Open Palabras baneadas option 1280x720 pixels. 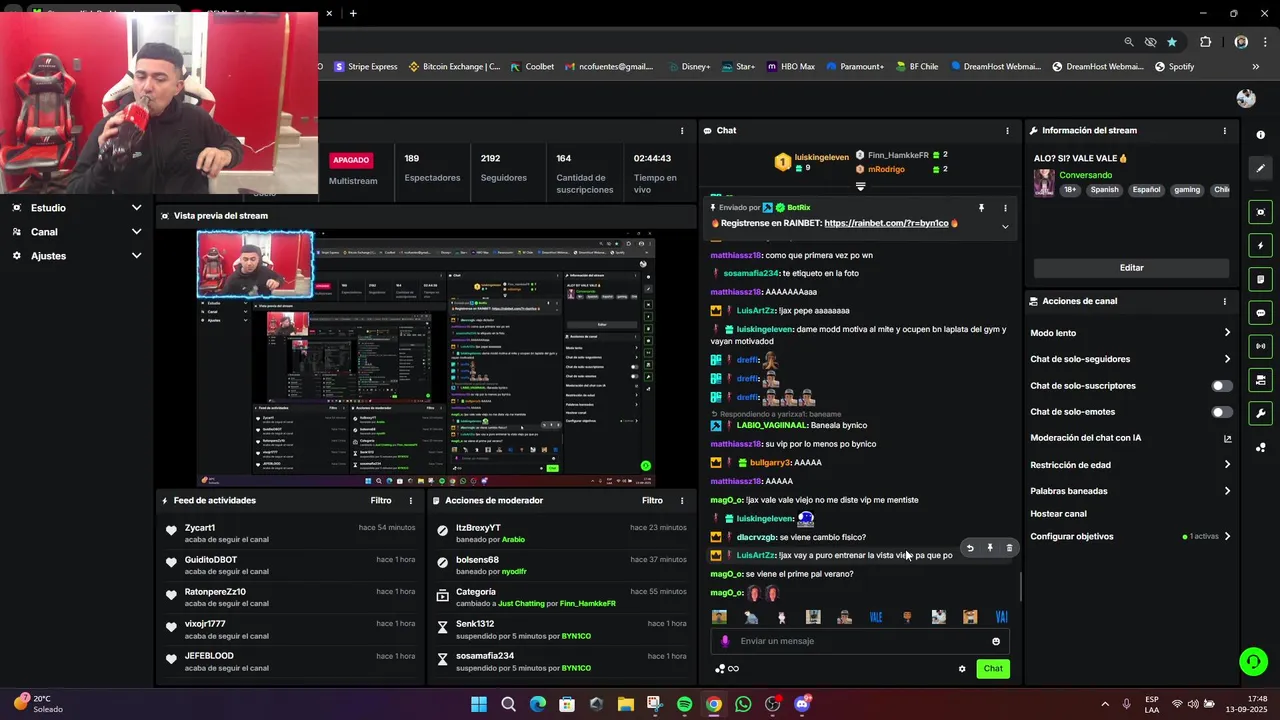(1131, 491)
